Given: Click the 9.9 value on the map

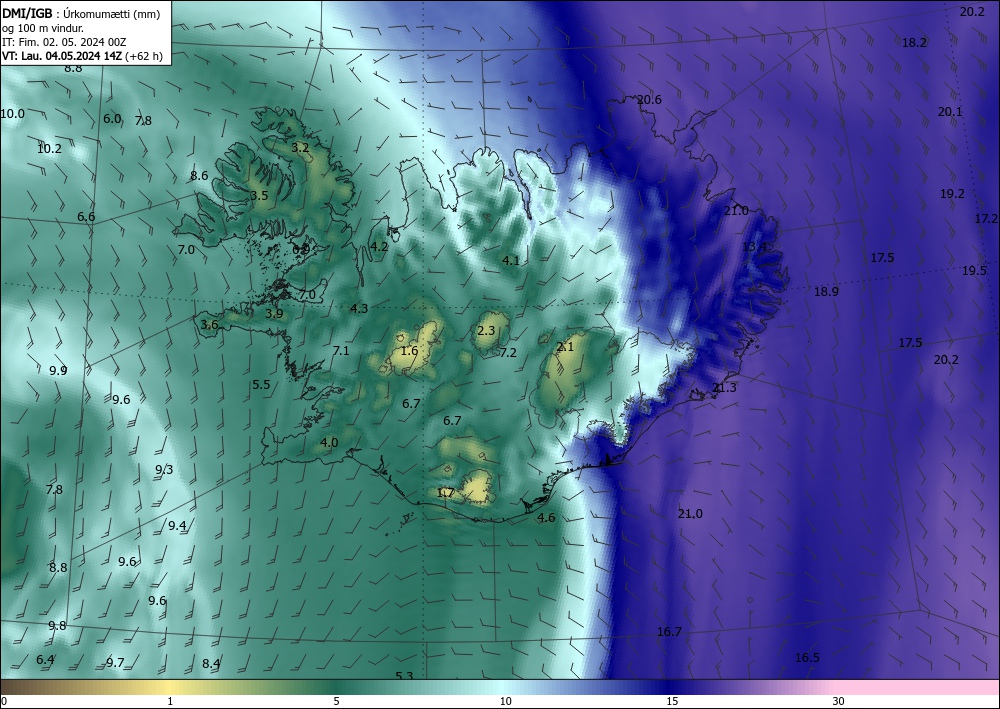Looking at the screenshot, I should tap(58, 370).
